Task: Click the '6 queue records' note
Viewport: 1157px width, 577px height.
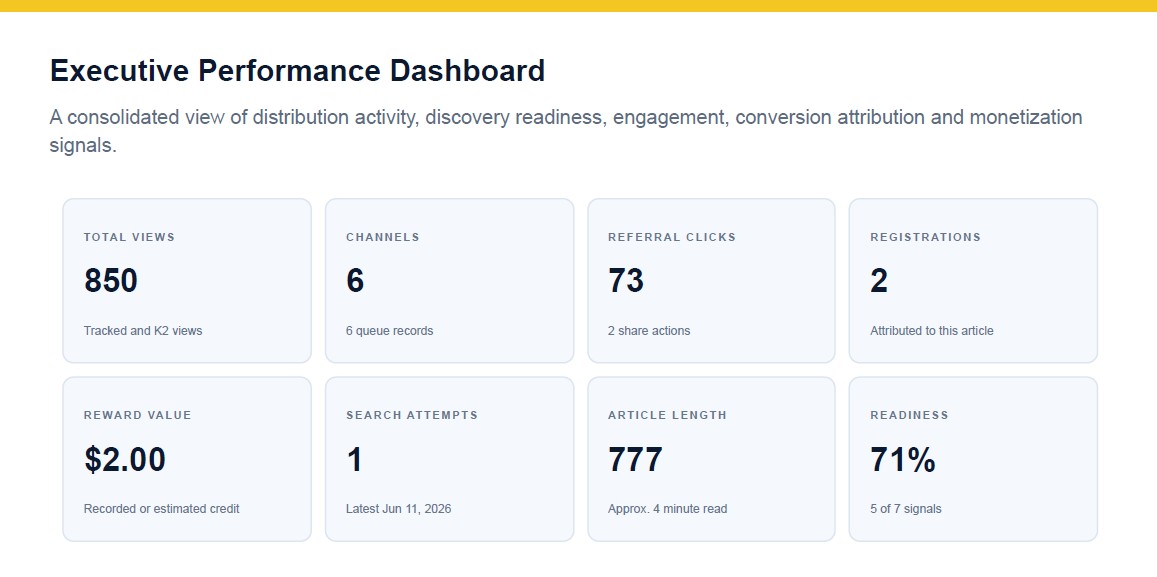Action: (390, 331)
